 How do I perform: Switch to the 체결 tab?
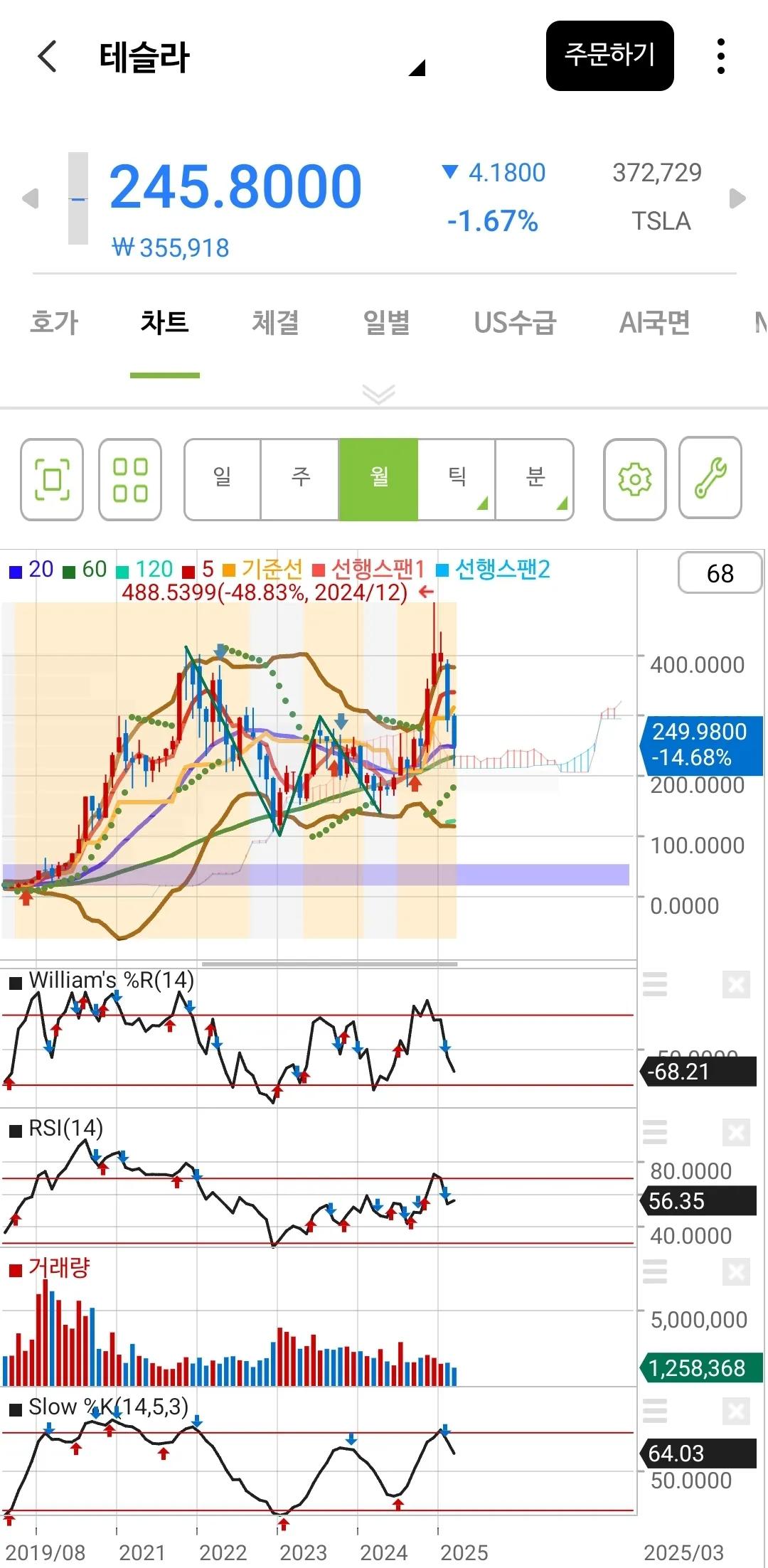pyautogui.click(x=276, y=322)
